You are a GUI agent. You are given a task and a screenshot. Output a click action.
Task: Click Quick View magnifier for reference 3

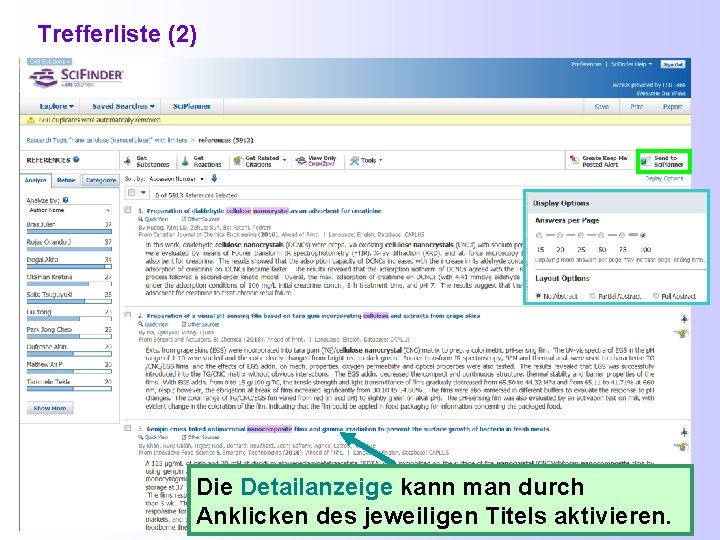tap(141, 437)
